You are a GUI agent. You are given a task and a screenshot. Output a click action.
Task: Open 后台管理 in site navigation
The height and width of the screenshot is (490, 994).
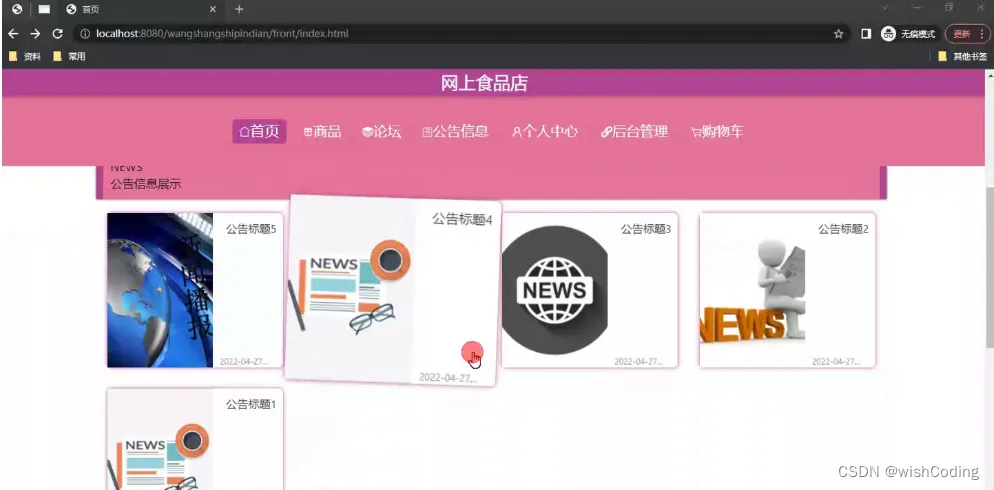tap(635, 131)
